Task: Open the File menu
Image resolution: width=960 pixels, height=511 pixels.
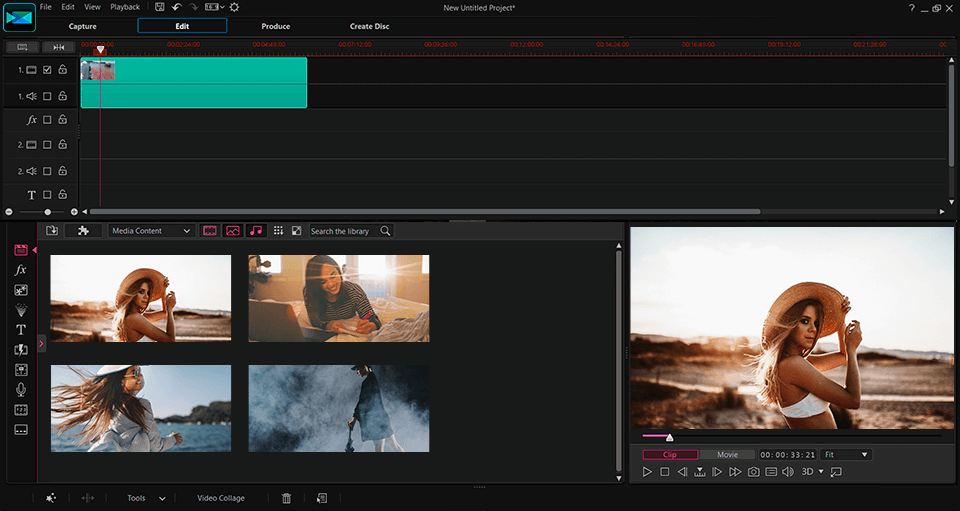Action: (46, 7)
